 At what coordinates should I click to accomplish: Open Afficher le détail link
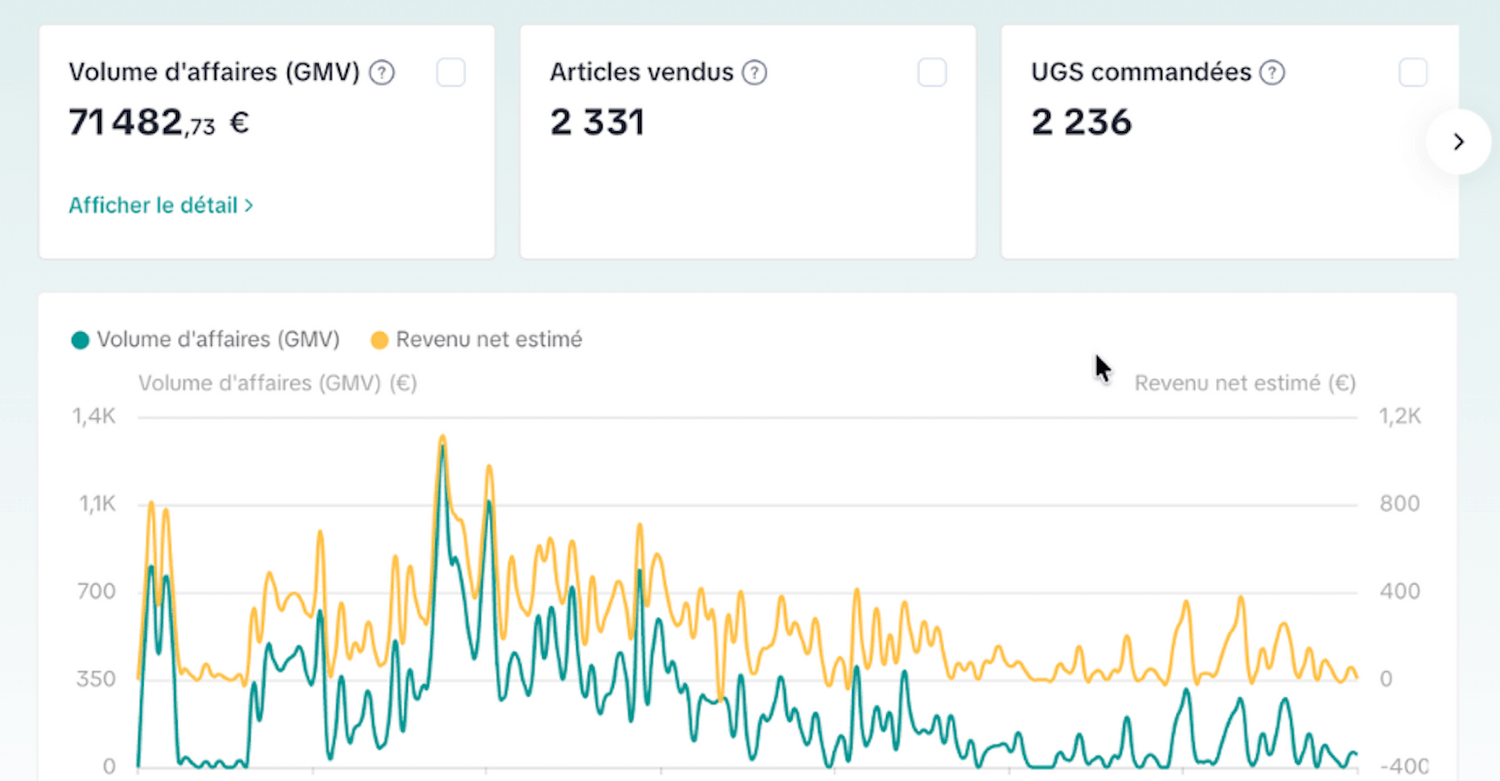(161, 206)
